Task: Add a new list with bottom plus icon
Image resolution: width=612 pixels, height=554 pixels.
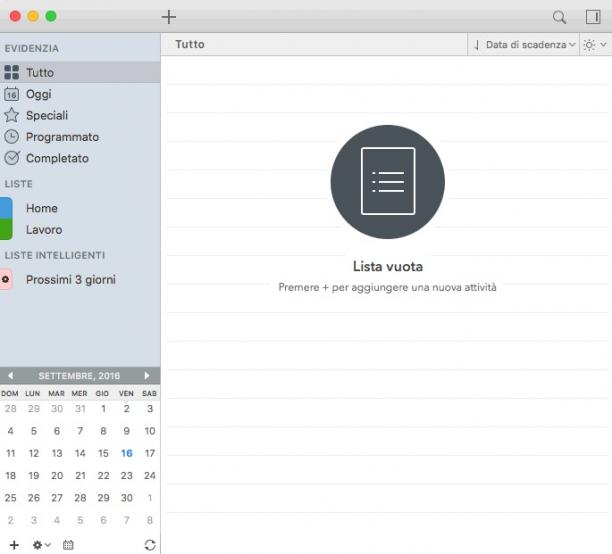Action: click(x=14, y=545)
